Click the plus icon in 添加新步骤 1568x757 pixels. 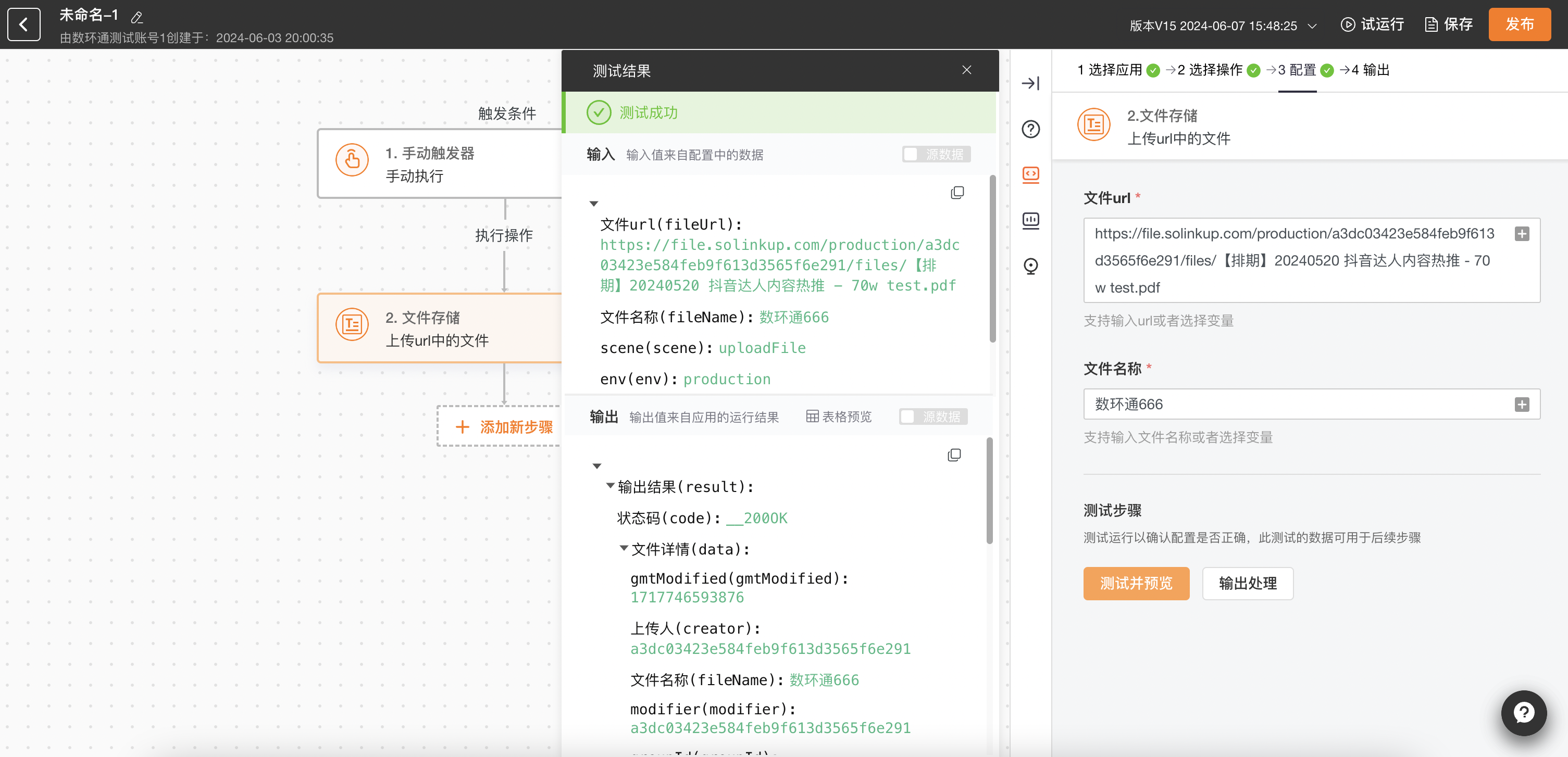(462, 426)
